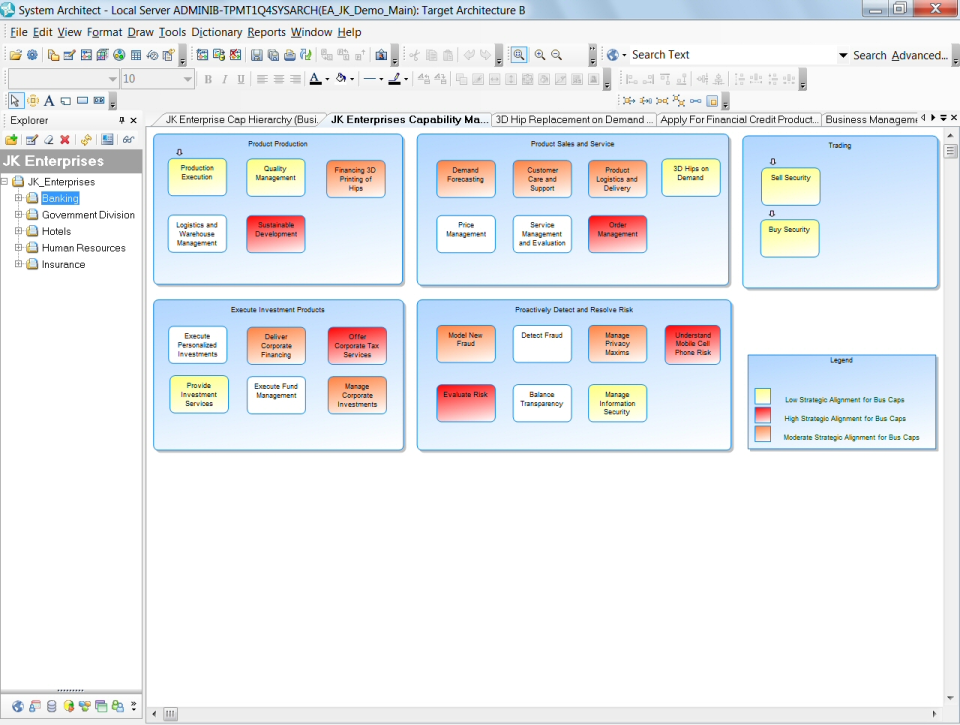Click the database icon at the Explorer panel bottom
Viewport: 960px width, 725px height.
pos(52,705)
